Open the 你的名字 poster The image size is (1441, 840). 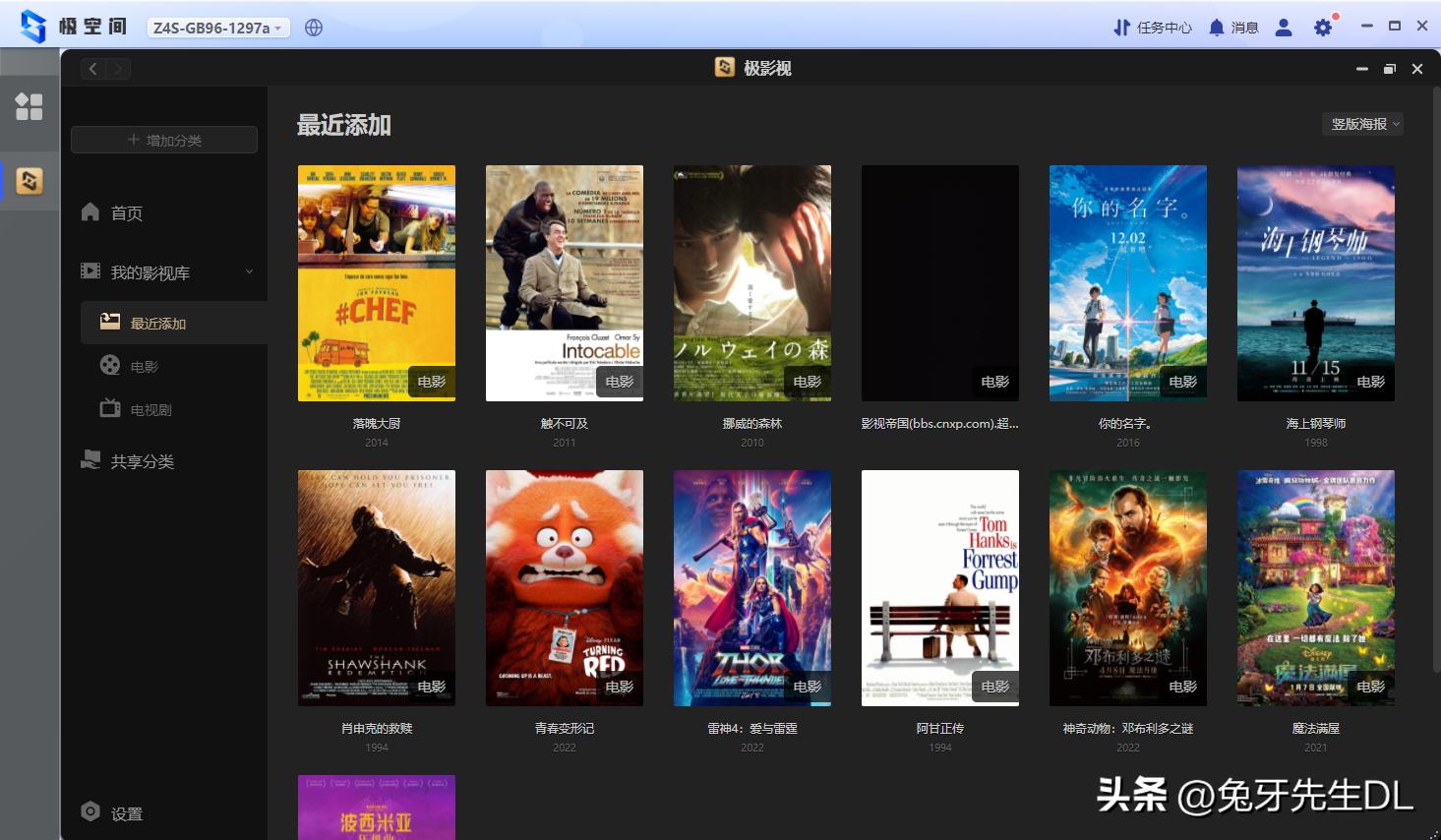click(1128, 283)
